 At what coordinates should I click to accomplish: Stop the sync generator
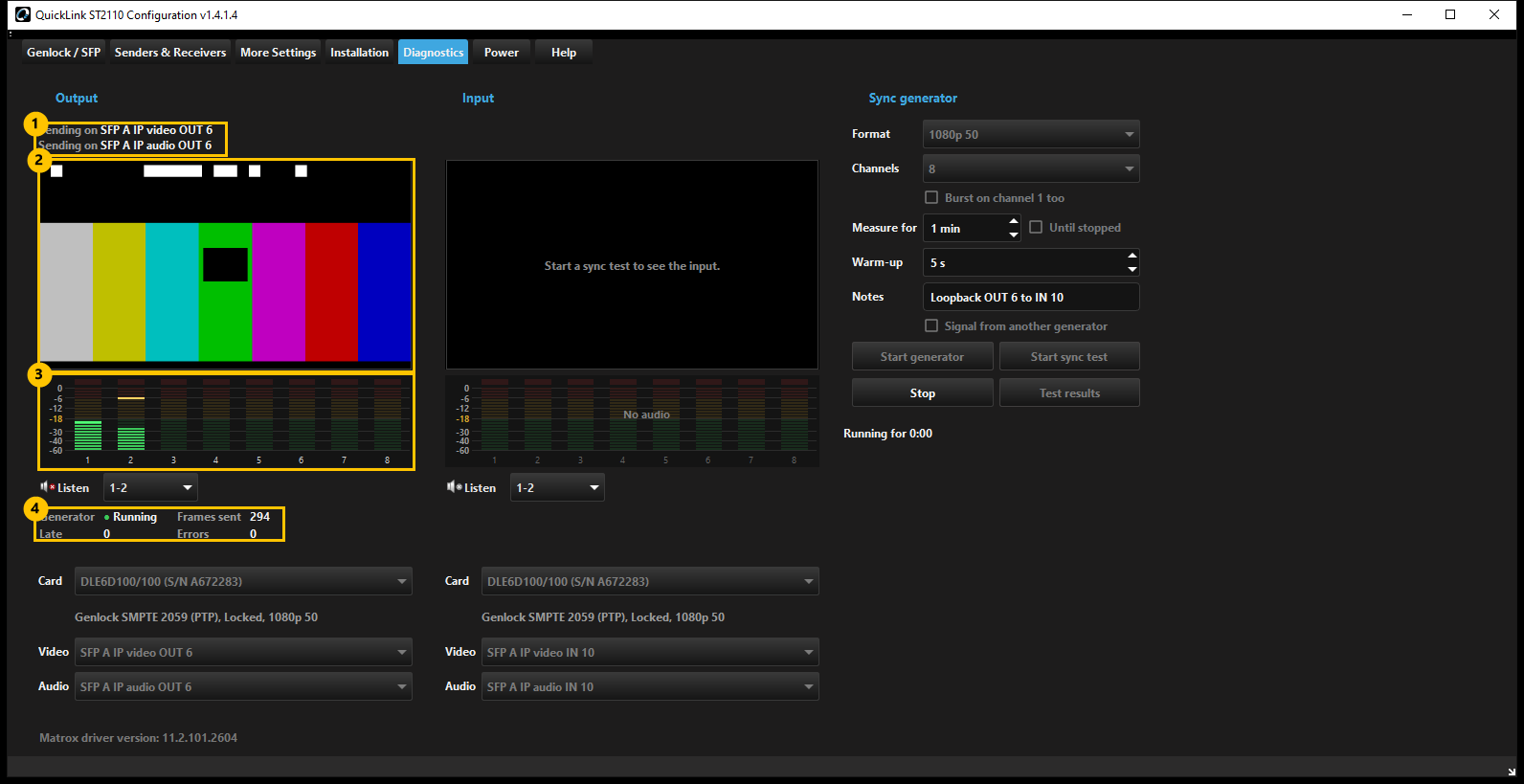[x=922, y=392]
